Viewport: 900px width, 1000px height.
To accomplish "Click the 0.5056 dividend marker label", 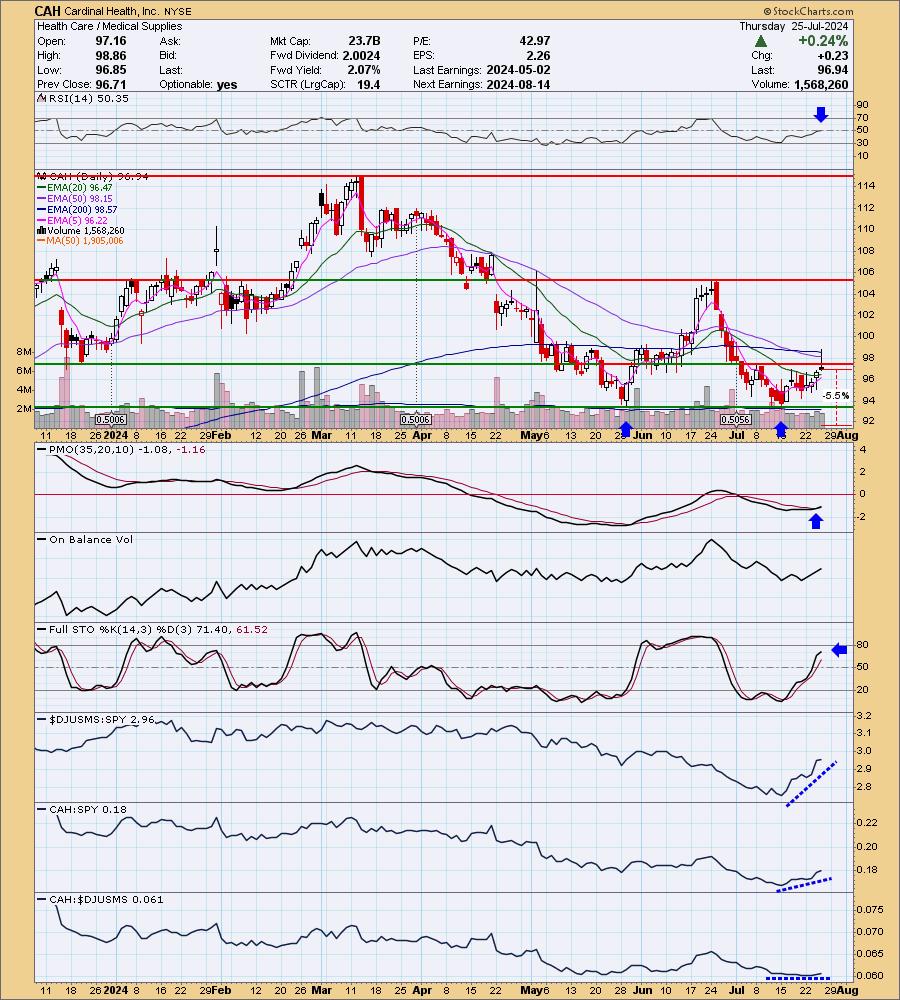I will [x=735, y=420].
